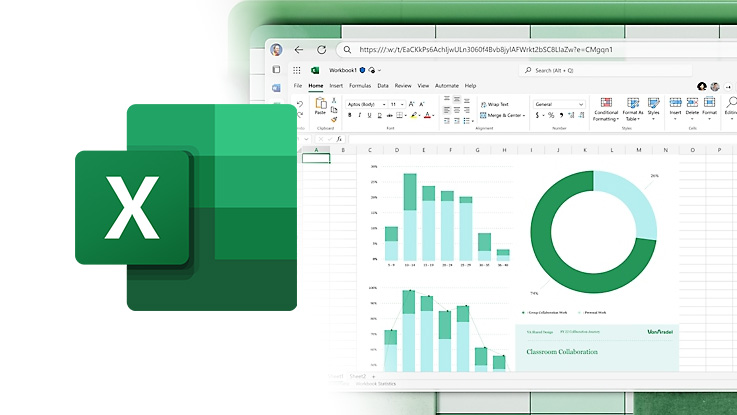Viewport: 737px width, 415px height.
Task: Click the Format cells button
Action: tap(710, 108)
